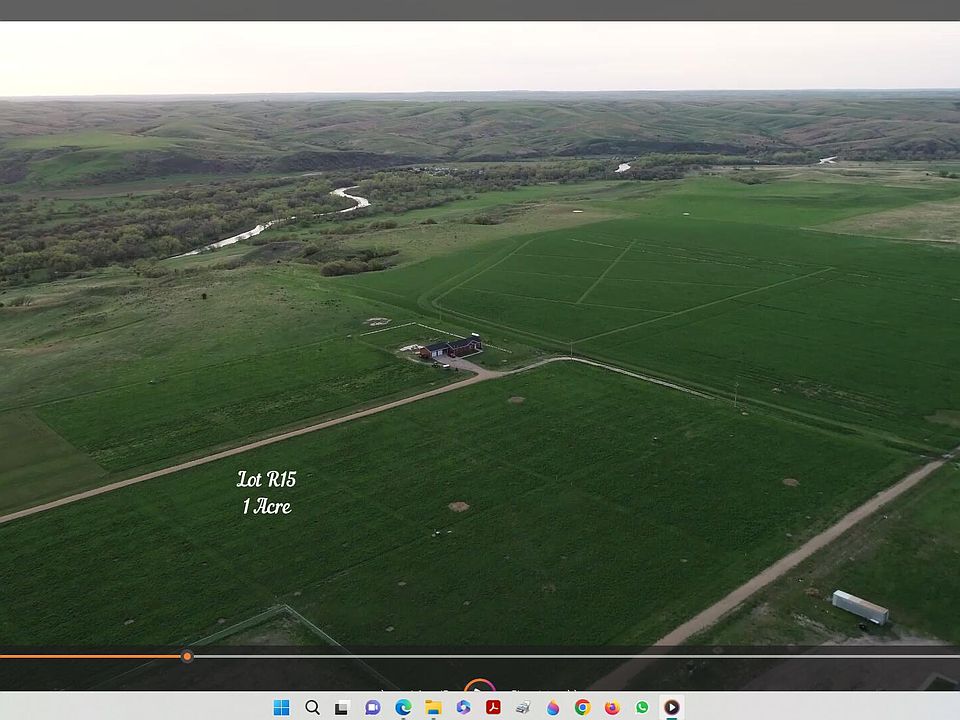Launch Microsoft Edge from the taskbar

[402, 707]
